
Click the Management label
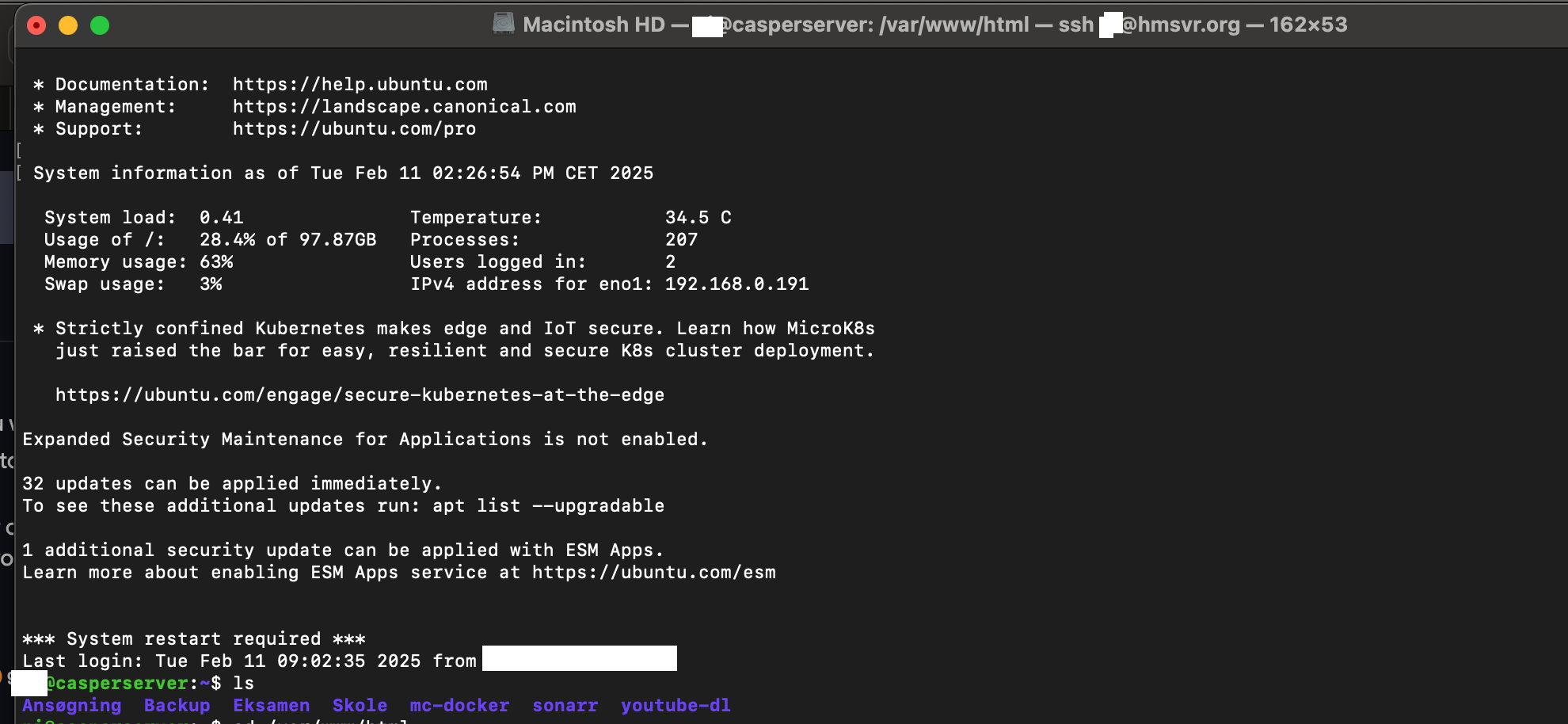tap(116, 106)
